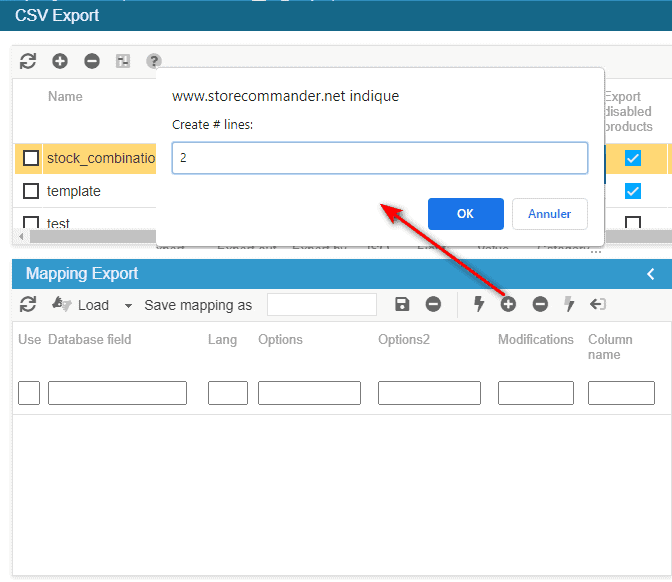672x582 pixels.
Task: Click the Database field column header
Action: (x=90, y=340)
